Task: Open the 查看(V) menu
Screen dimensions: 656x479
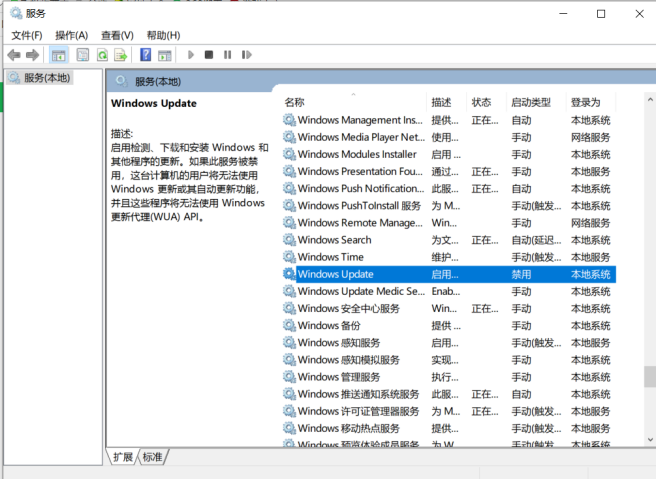Action: click(x=117, y=36)
